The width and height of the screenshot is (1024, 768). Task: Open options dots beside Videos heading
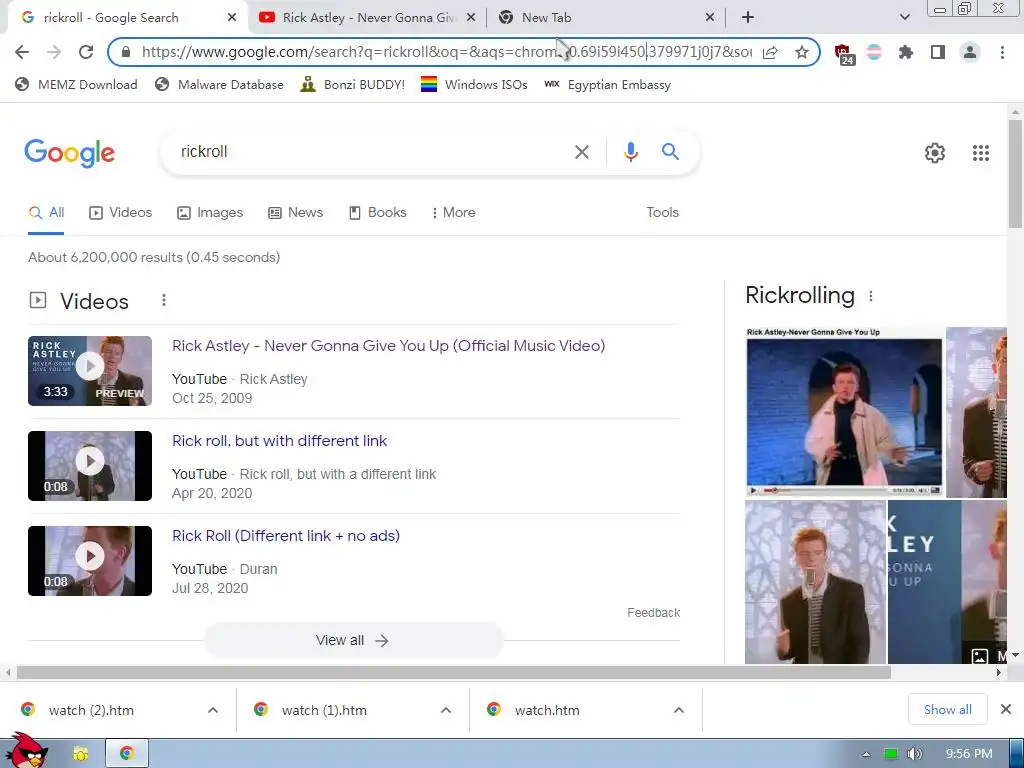tap(164, 300)
